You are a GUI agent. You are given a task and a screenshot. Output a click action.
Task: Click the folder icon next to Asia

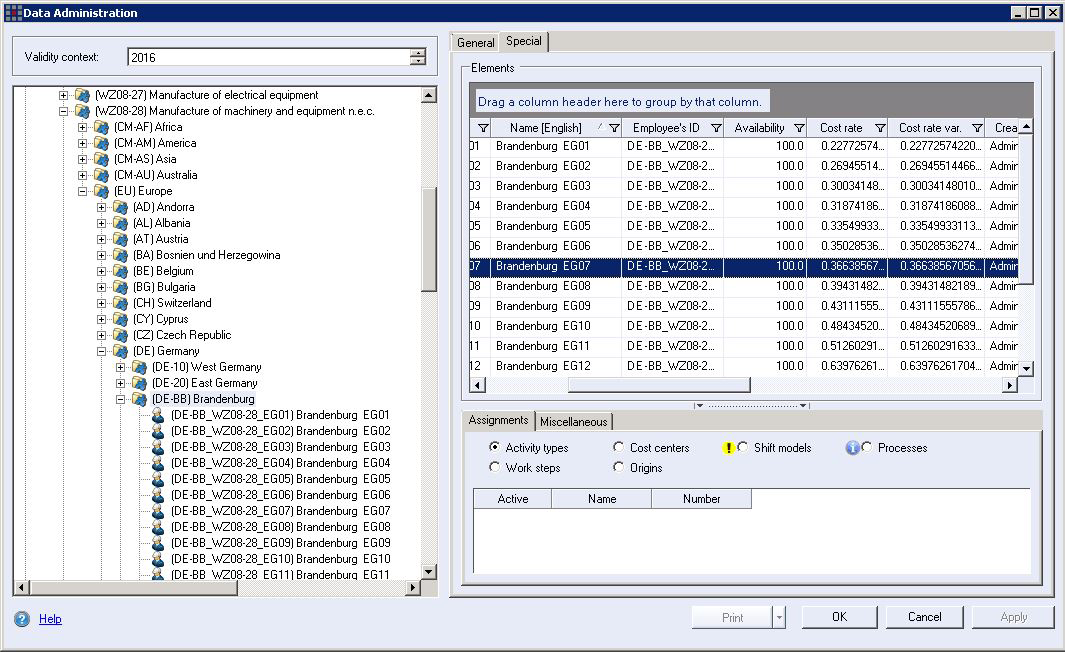(x=101, y=159)
